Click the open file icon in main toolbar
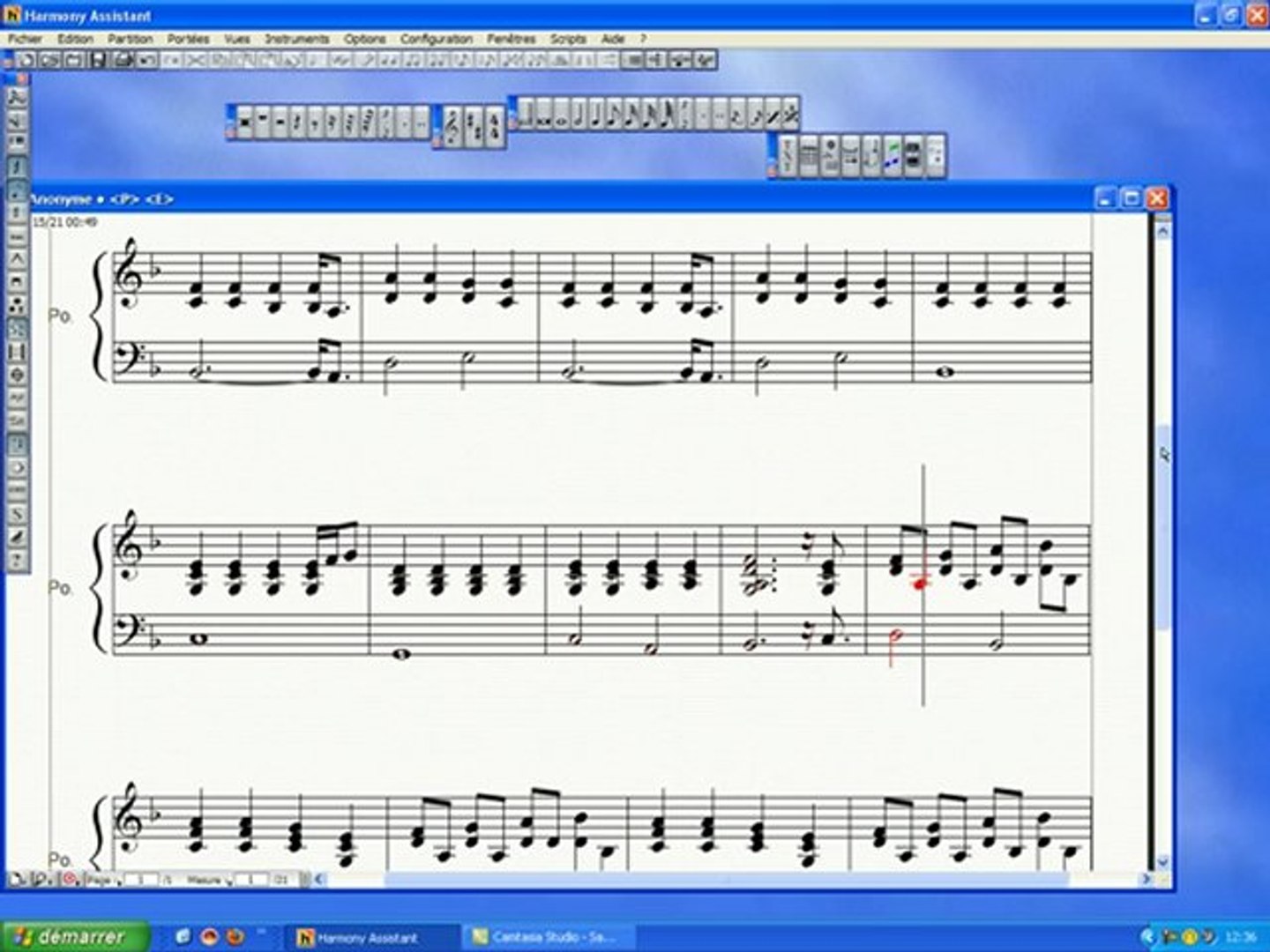 [x=50, y=60]
